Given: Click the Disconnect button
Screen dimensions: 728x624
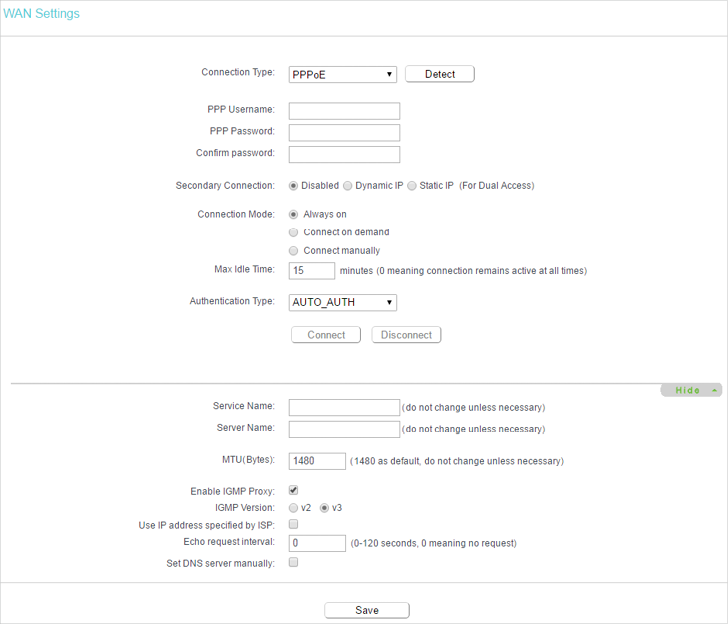Looking at the screenshot, I should coord(406,335).
